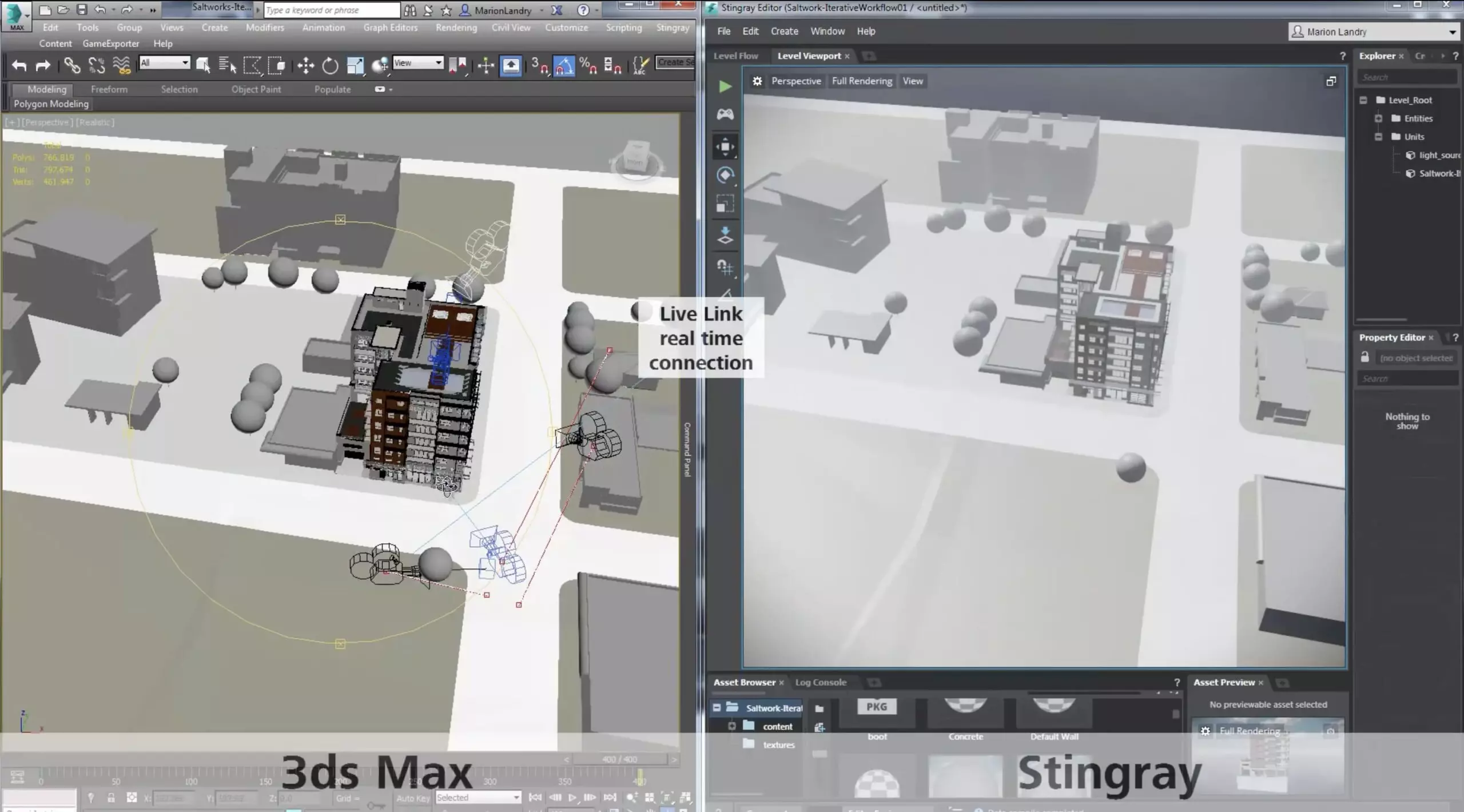Toggle Angle Snap in 3ds Max
The height and width of the screenshot is (812, 1464).
tap(565, 65)
